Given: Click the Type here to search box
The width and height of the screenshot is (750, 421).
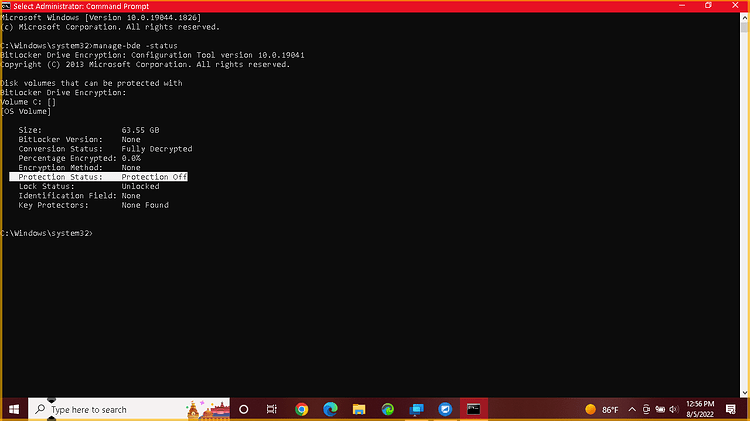Looking at the screenshot, I should pos(129,410).
